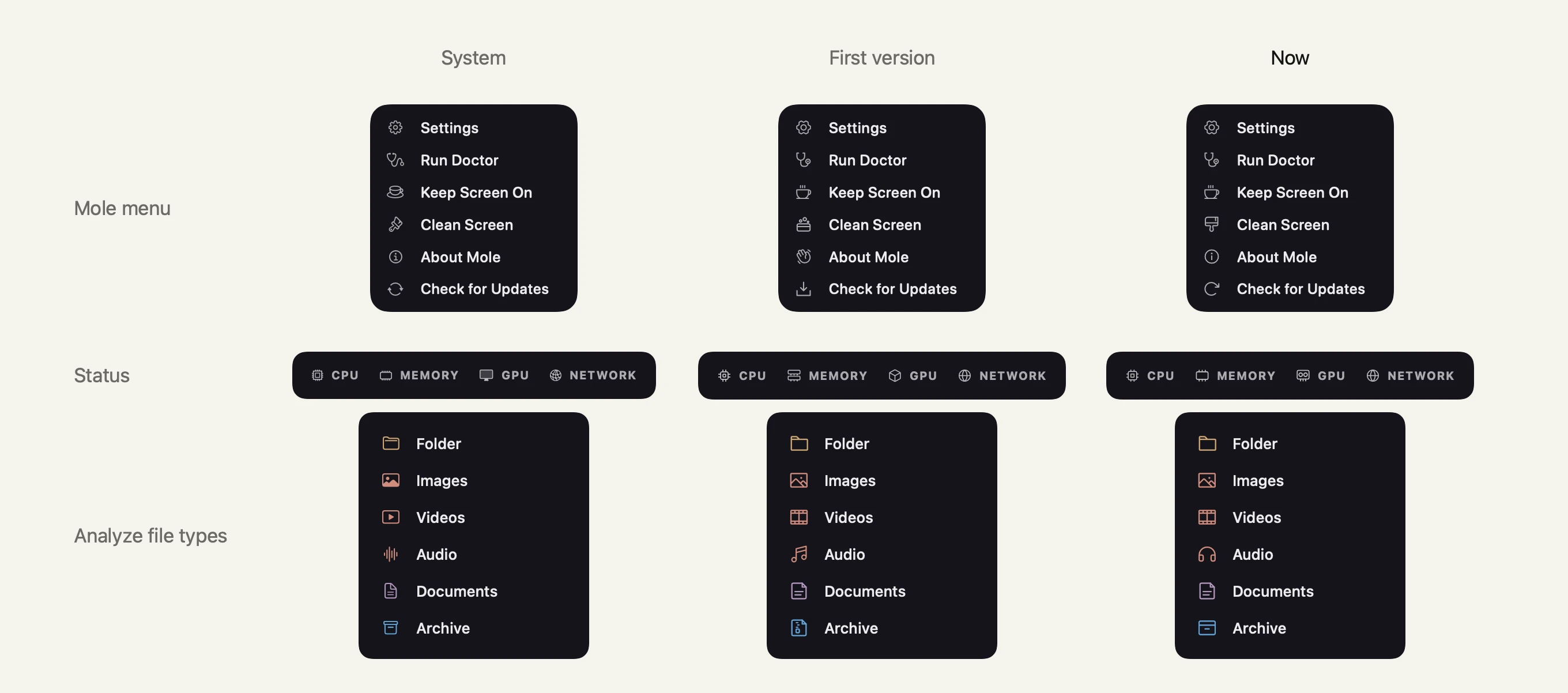This screenshot has width=1568, height=693.
Task: Click the waveform icon beside Audio in System
Action: tap(391, 554)
